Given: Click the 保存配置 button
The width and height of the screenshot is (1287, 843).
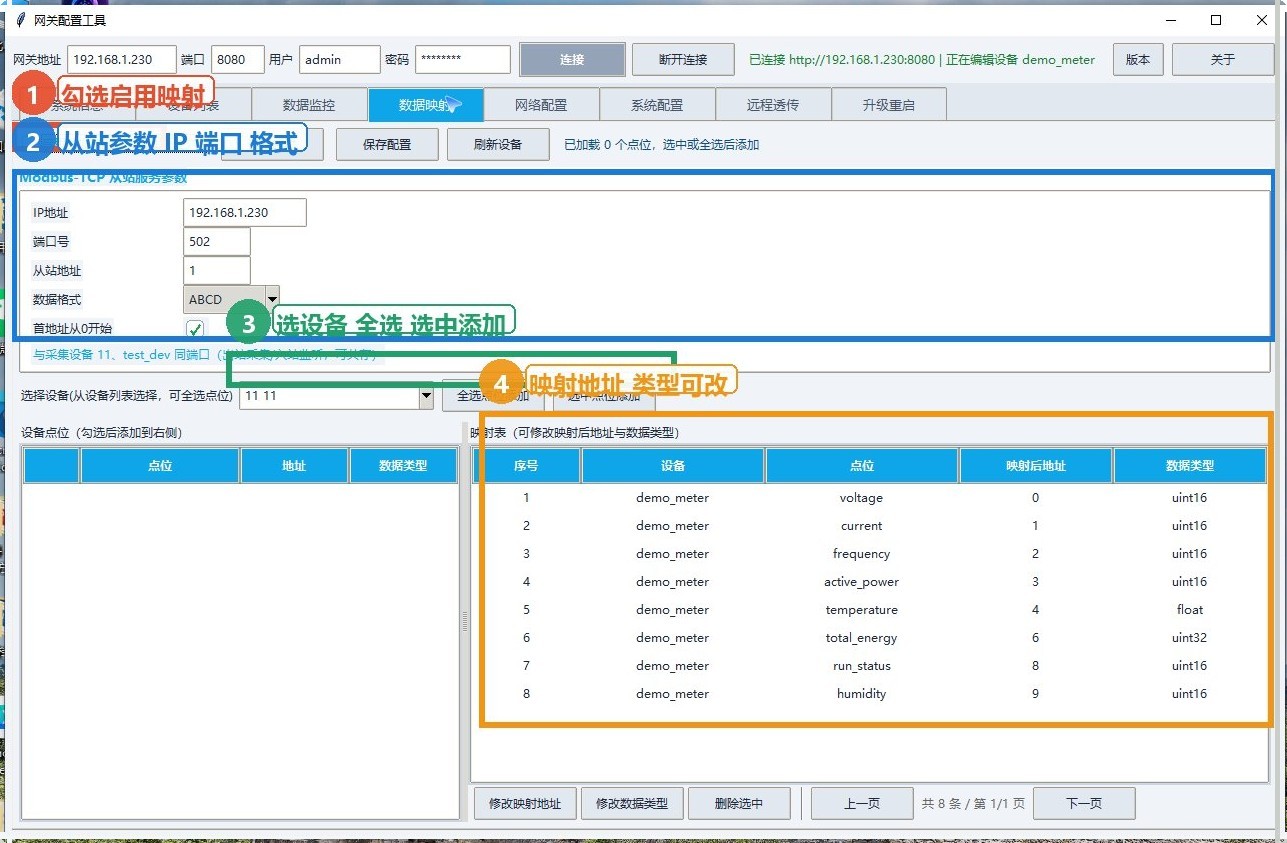Looking at the screenshot, I should click(387, 144).
